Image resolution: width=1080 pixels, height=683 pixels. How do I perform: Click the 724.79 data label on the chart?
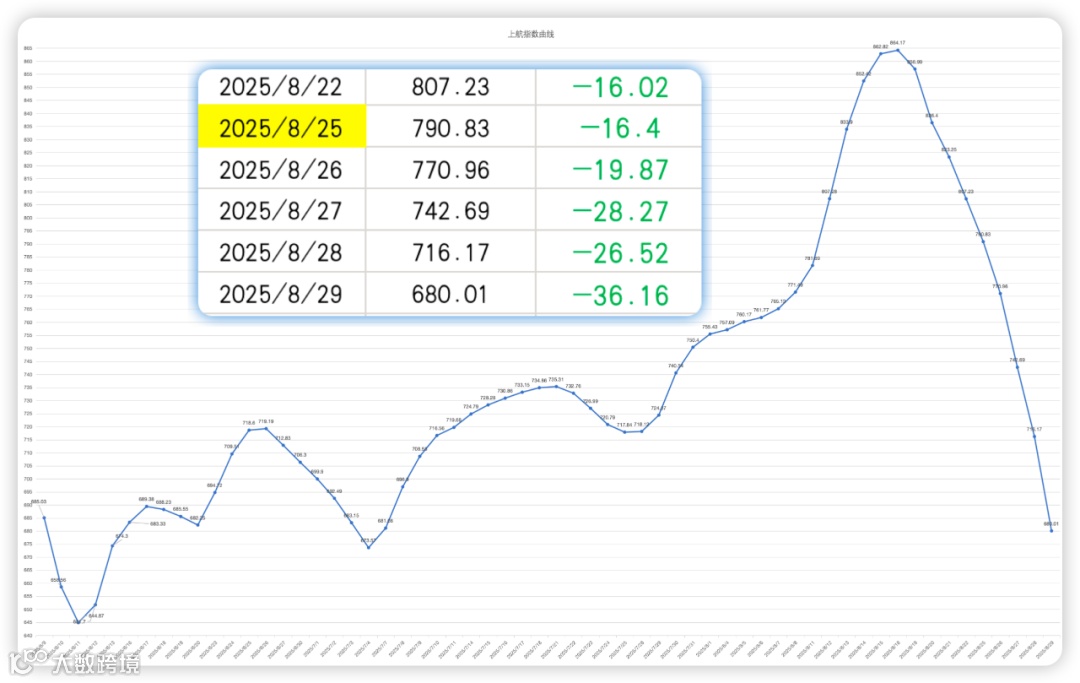(470, 407)
